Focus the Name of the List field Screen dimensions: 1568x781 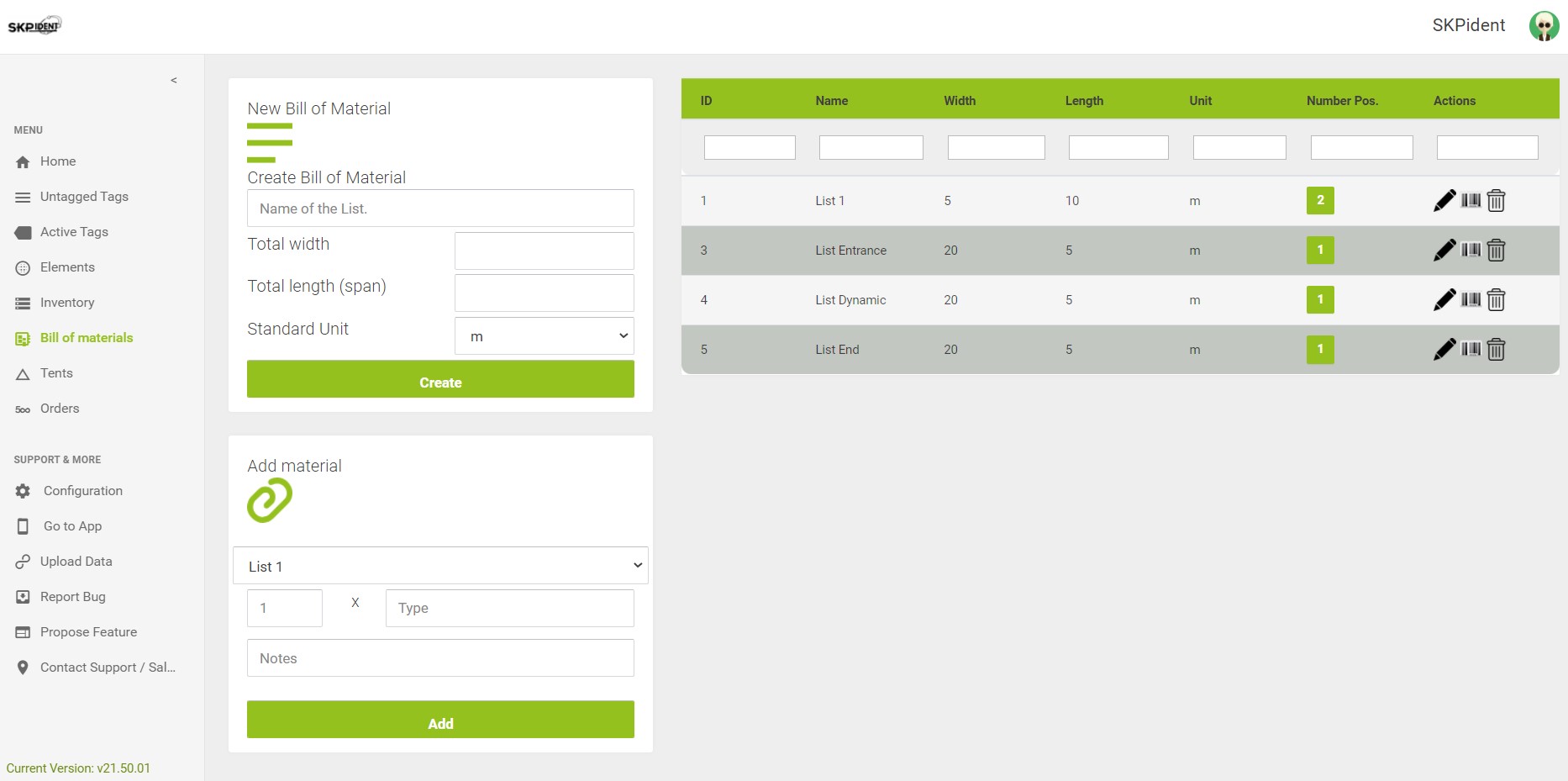point(440,208)
